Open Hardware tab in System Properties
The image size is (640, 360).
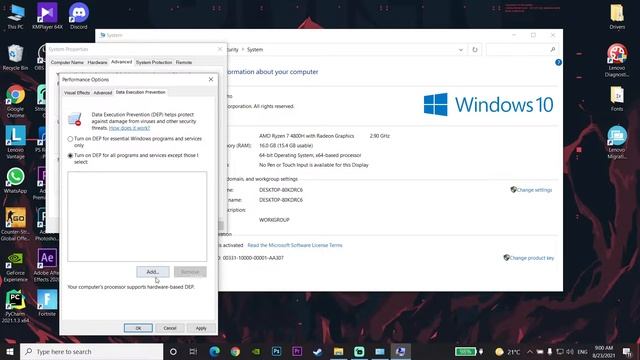tap(97, 62)
